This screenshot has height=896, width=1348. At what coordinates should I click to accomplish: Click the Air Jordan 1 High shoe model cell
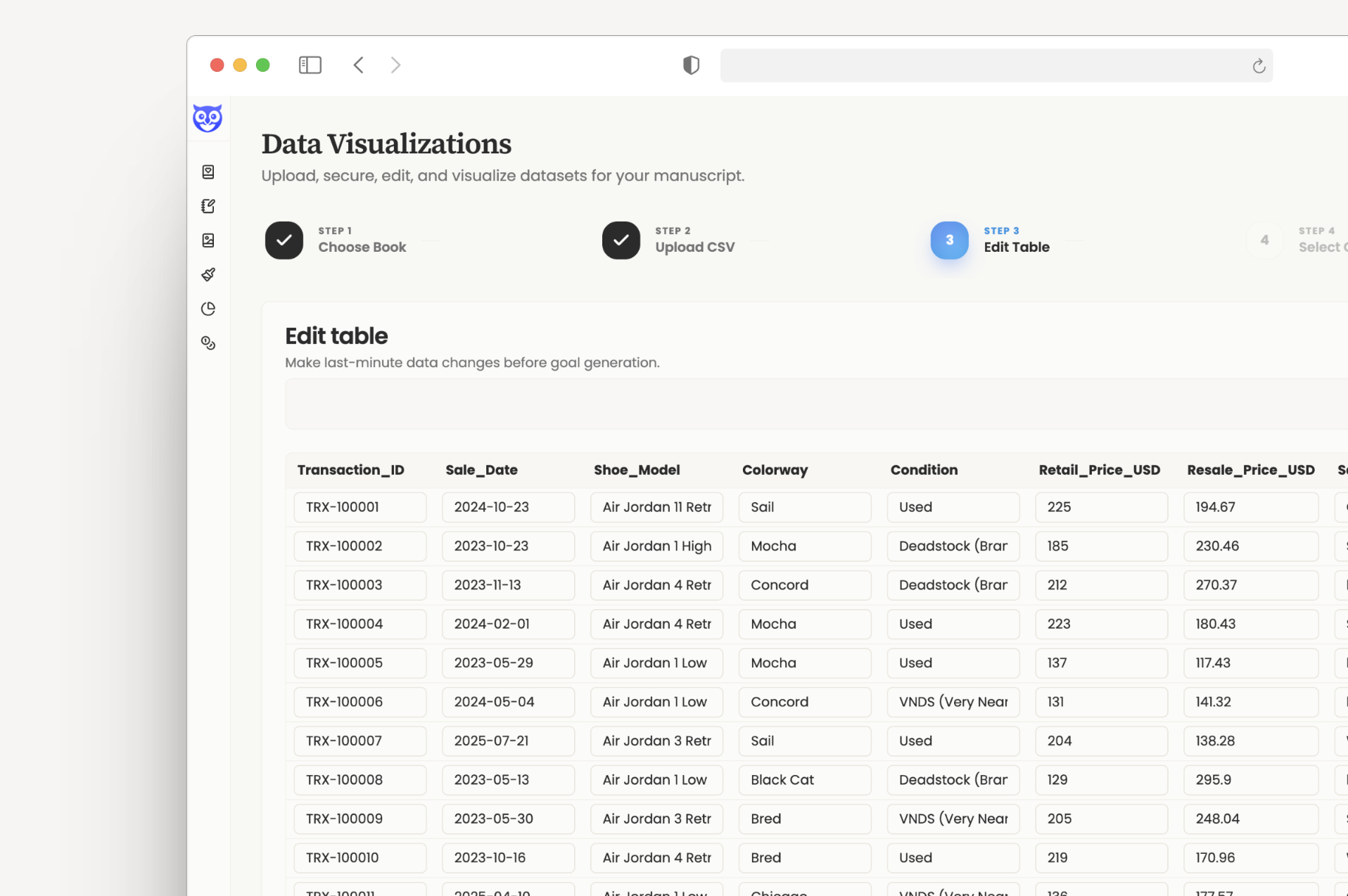click(x=656, y=546)
